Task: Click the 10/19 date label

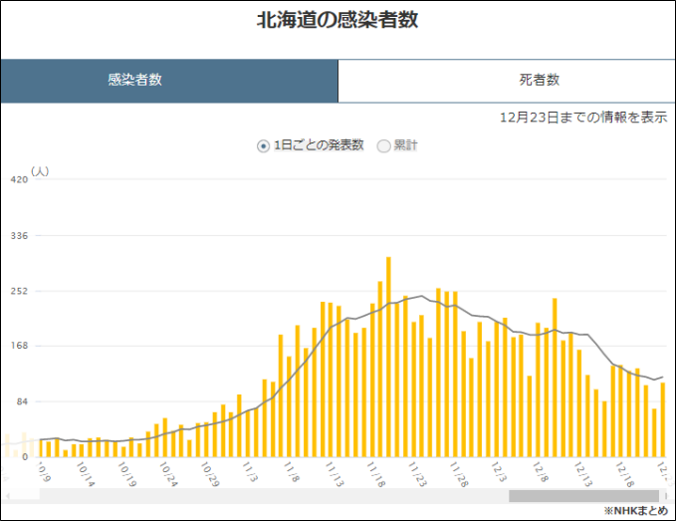Action: pos(127,474)
